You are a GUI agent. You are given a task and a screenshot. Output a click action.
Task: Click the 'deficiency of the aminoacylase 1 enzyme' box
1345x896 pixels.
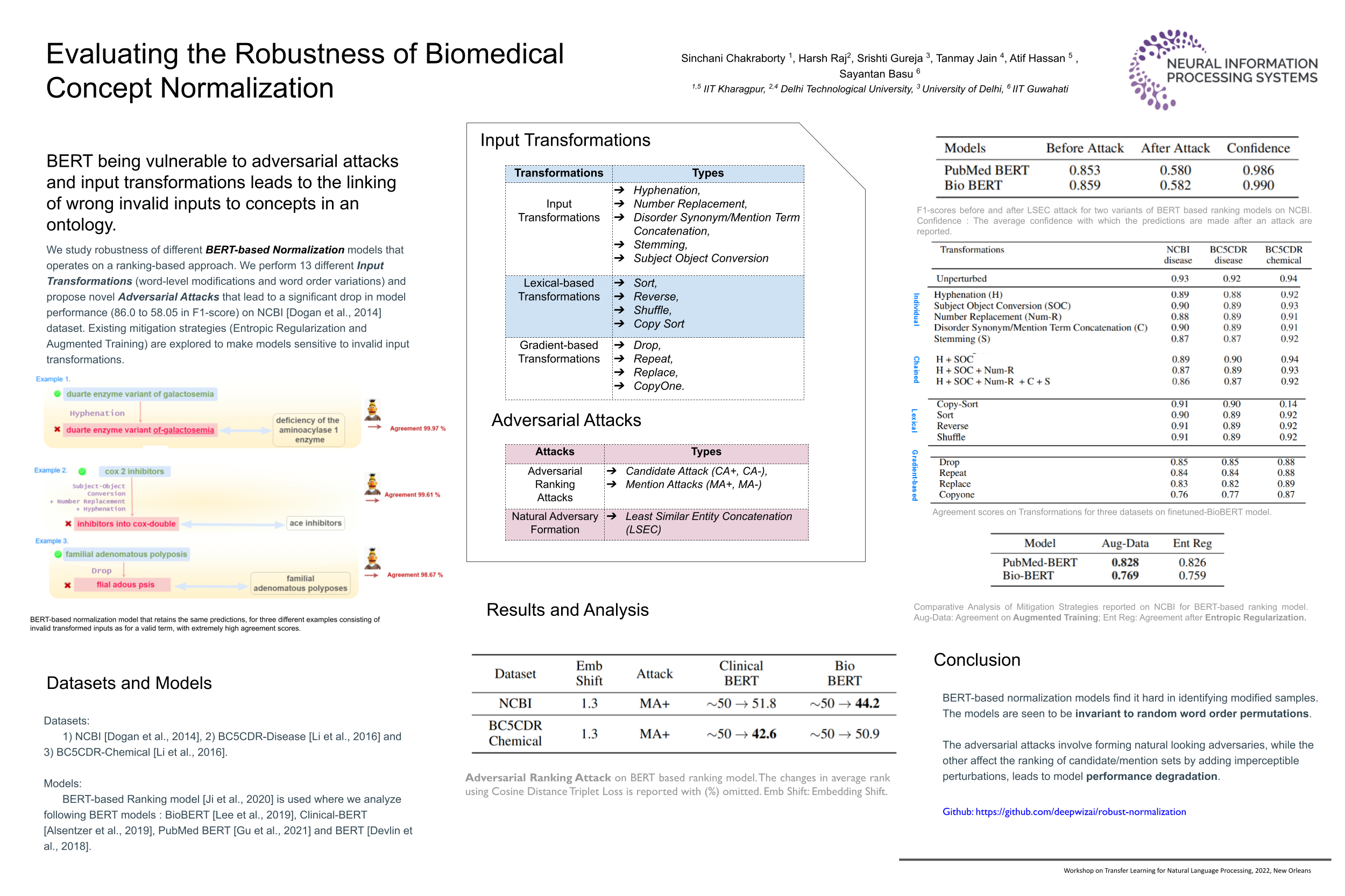[x=309, y=430]
